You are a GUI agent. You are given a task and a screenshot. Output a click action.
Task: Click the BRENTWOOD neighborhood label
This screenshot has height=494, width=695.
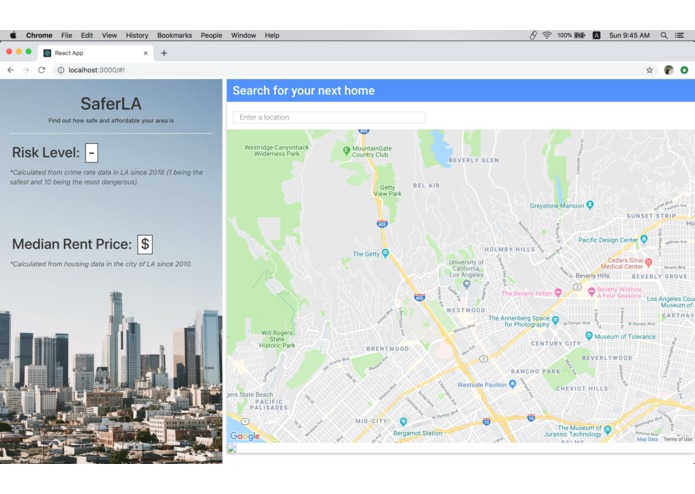[x=388, y=349]
